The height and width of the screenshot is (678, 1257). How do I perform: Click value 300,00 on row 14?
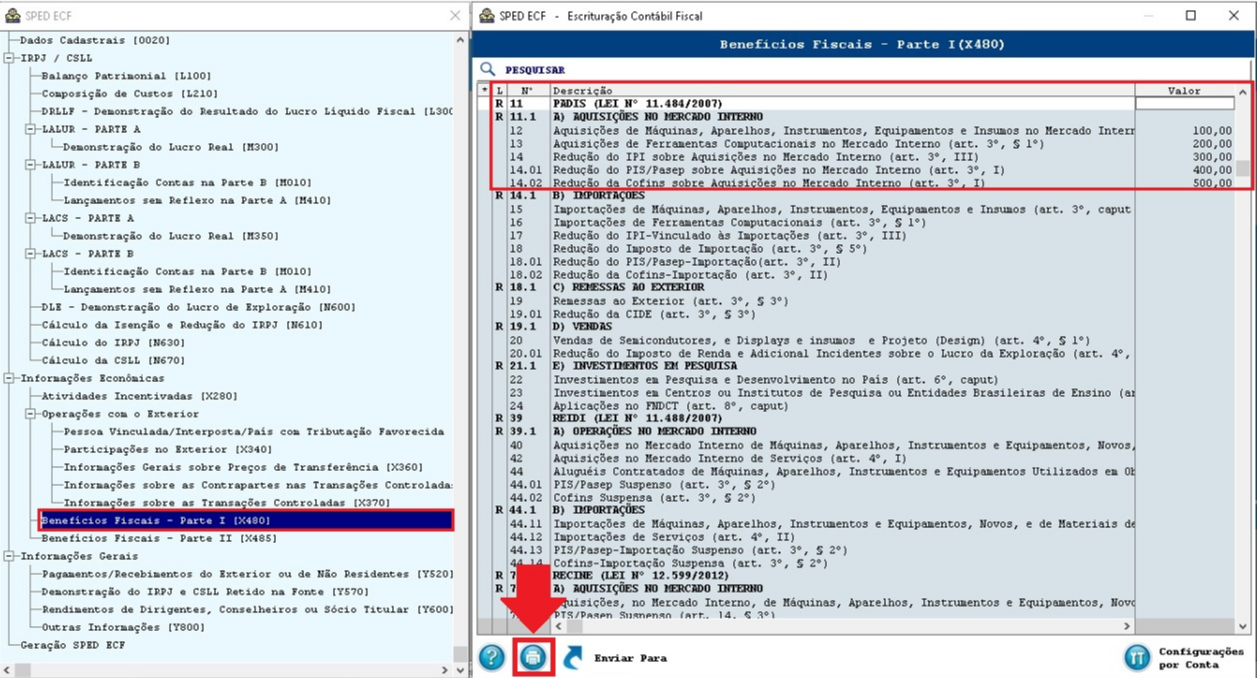coord(1212,157)
